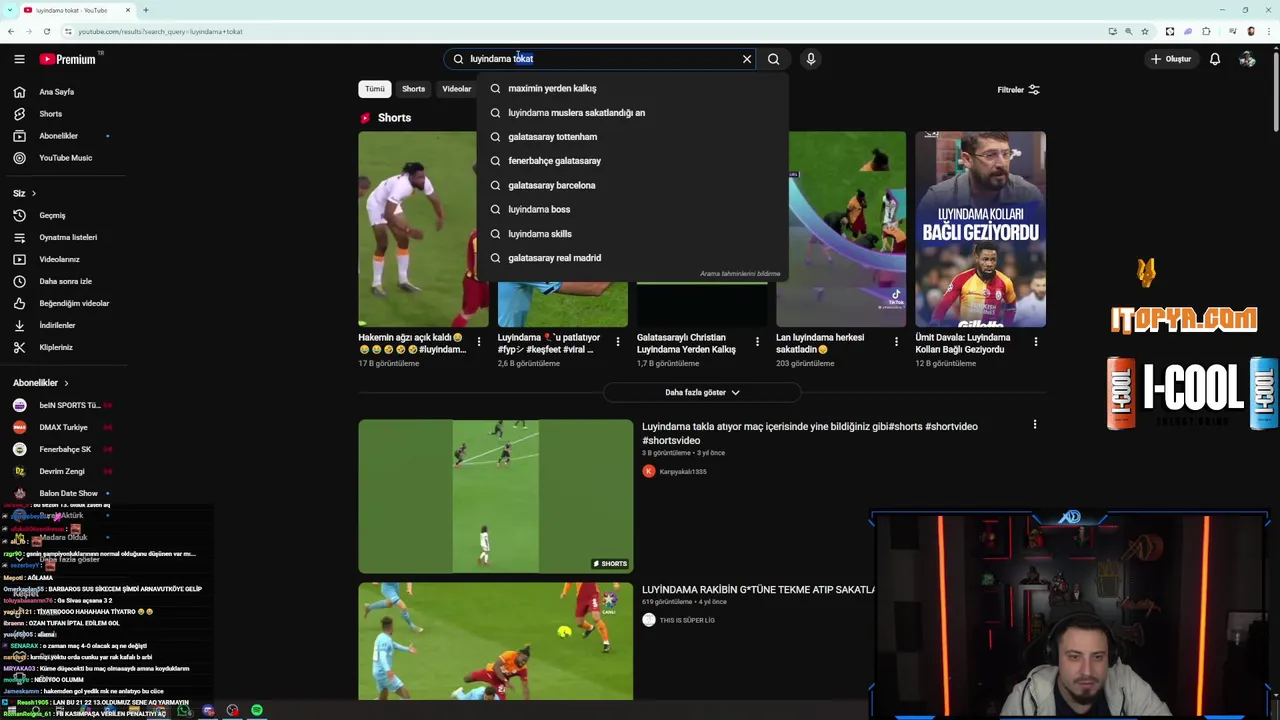Choose suggestion luyindama muslera sakatlandığı an

tap(632, 113)
